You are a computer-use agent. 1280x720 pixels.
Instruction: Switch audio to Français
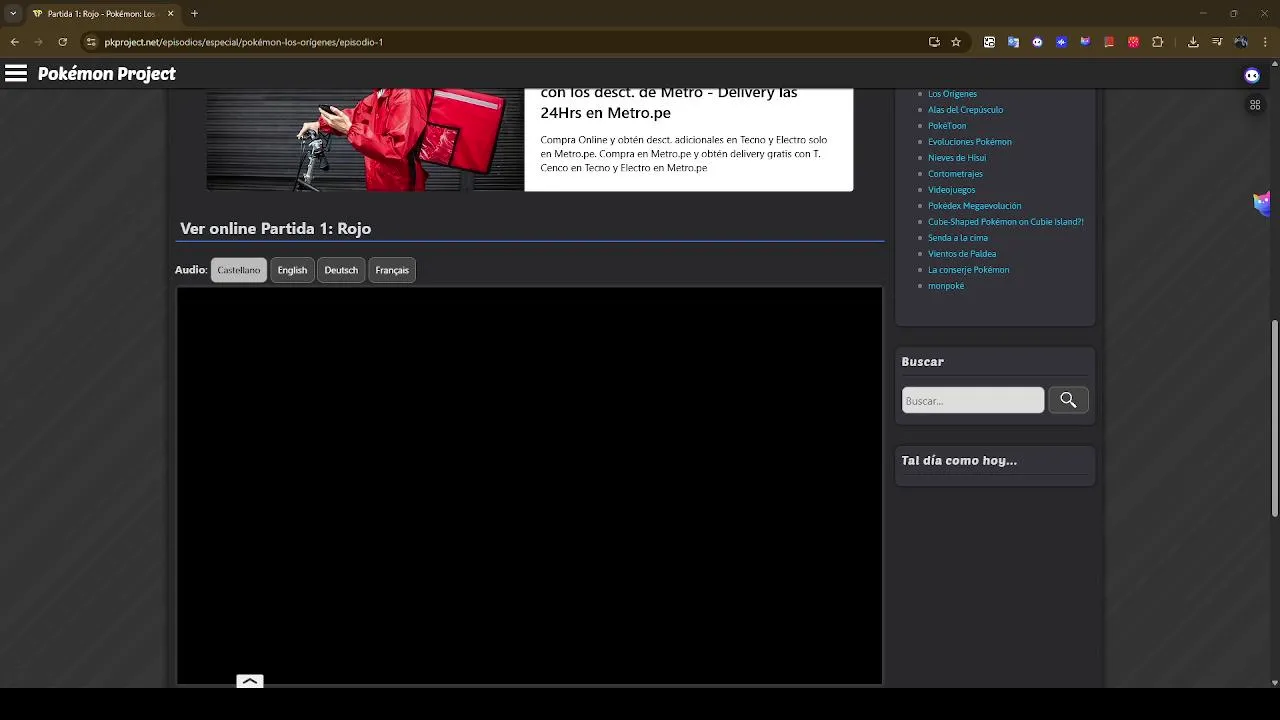point(392,270)
